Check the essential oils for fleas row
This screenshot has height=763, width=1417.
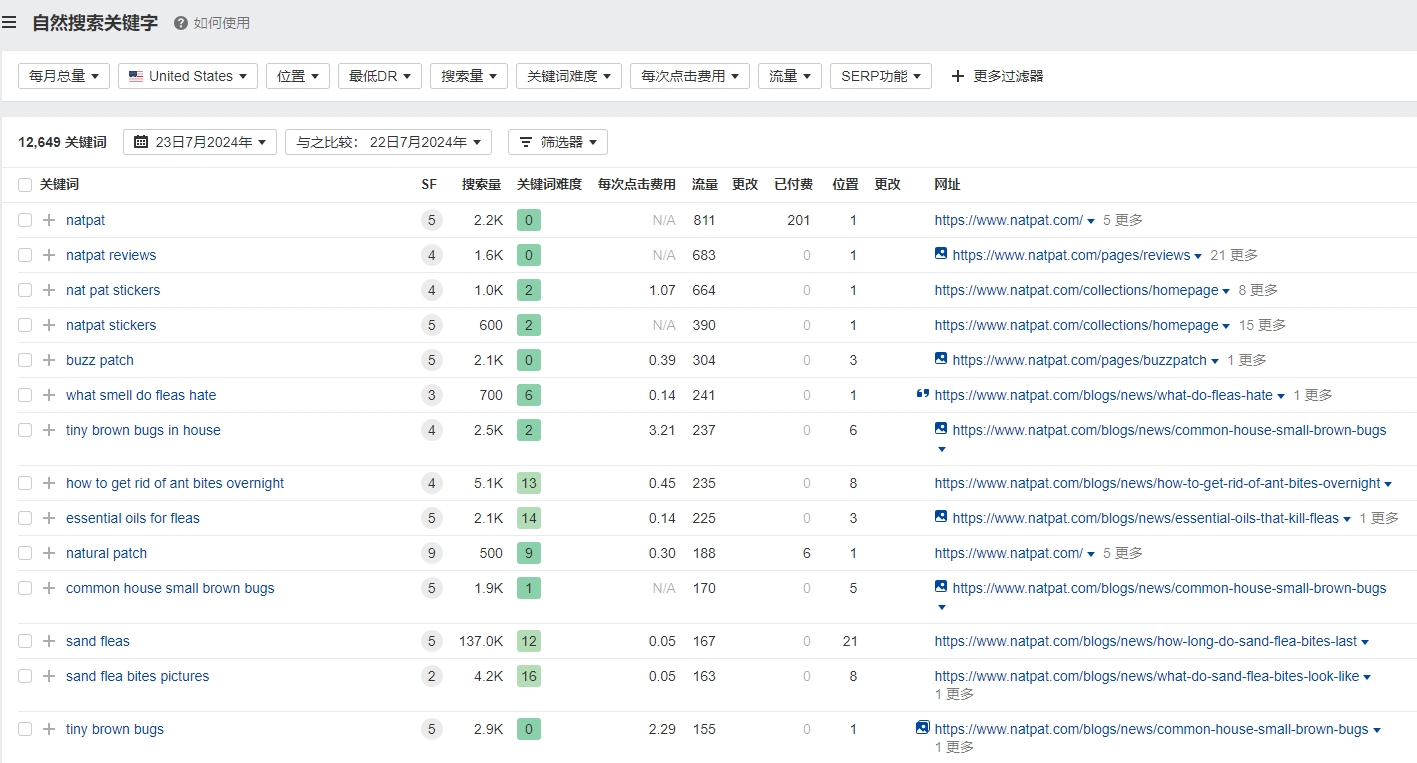(x=25, y=518)
